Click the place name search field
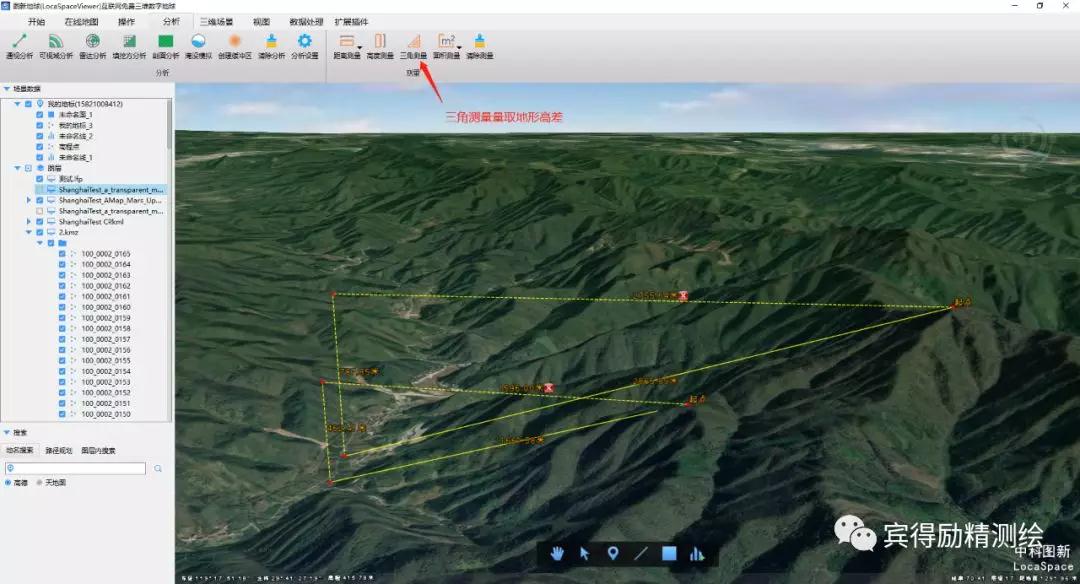 (78, 468)
